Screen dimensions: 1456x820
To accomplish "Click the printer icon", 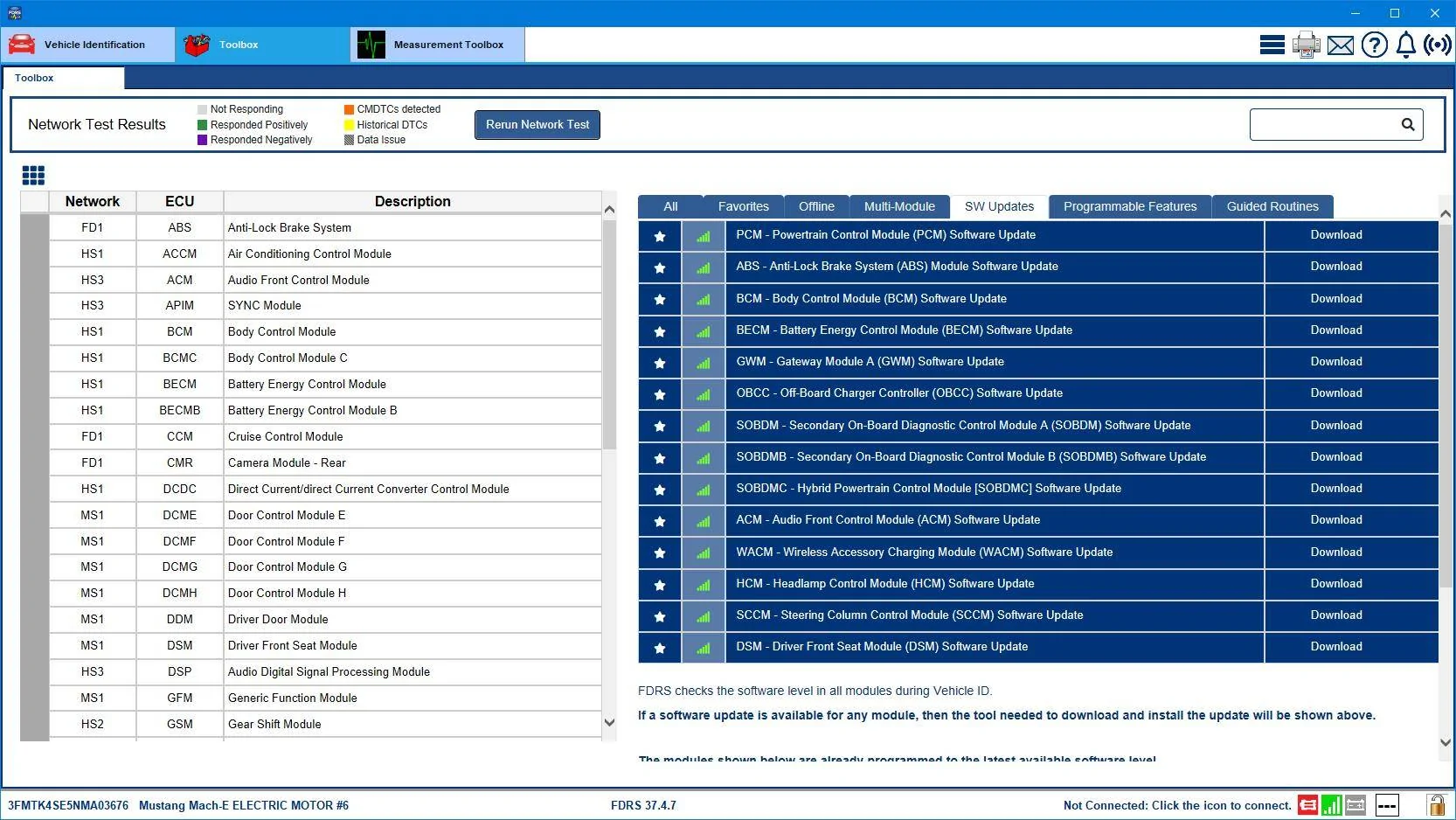I will pos(1306,45).
